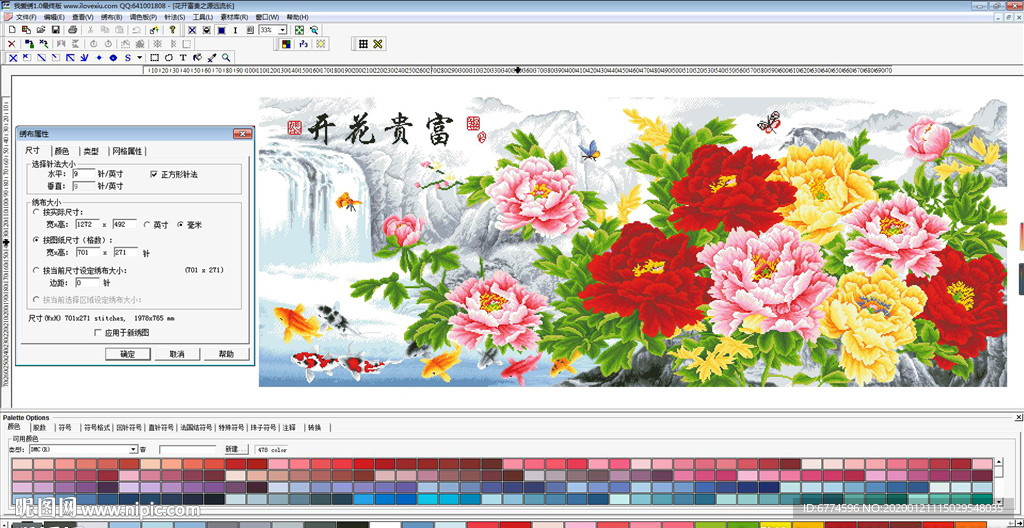
Task: Click the four-color palette squares icon
Action: click(287, 44)
